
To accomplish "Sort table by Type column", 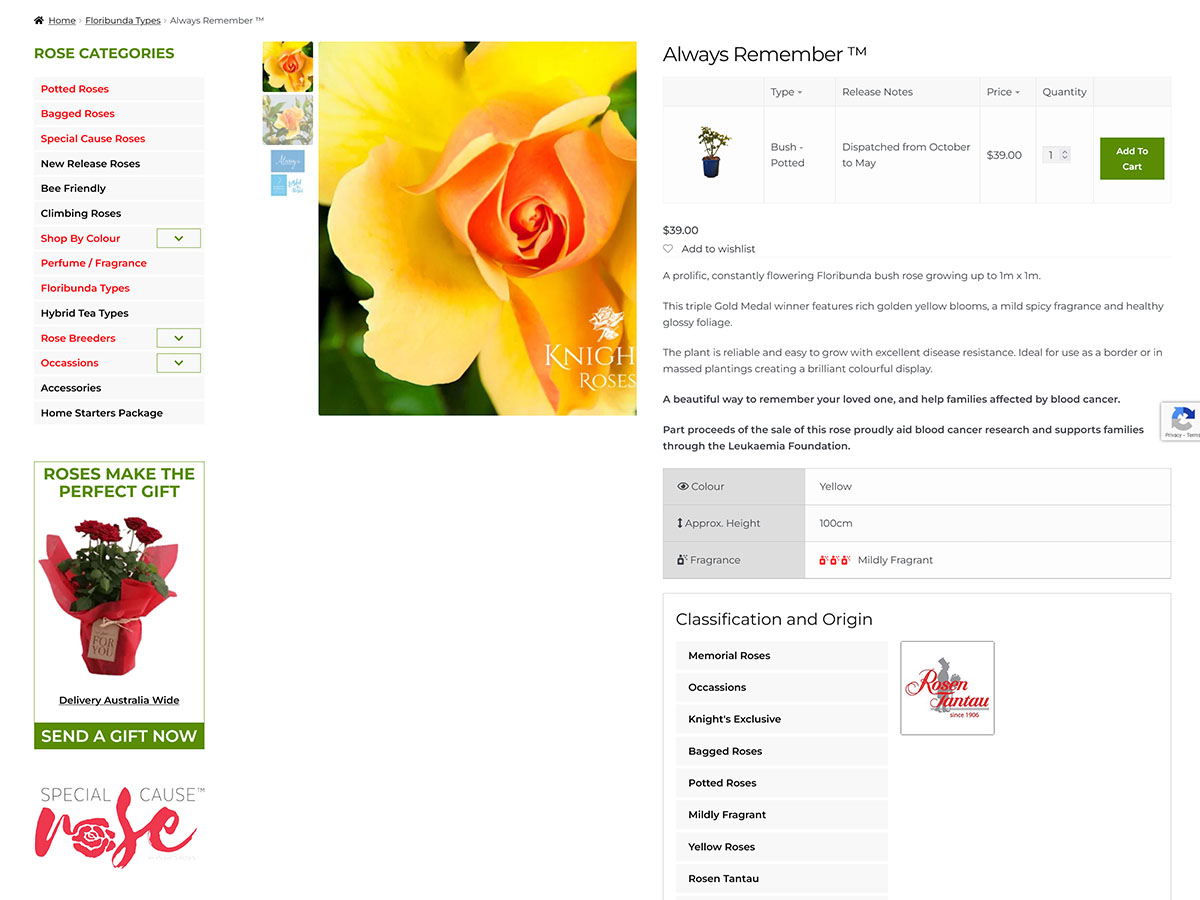I will 786,92.
